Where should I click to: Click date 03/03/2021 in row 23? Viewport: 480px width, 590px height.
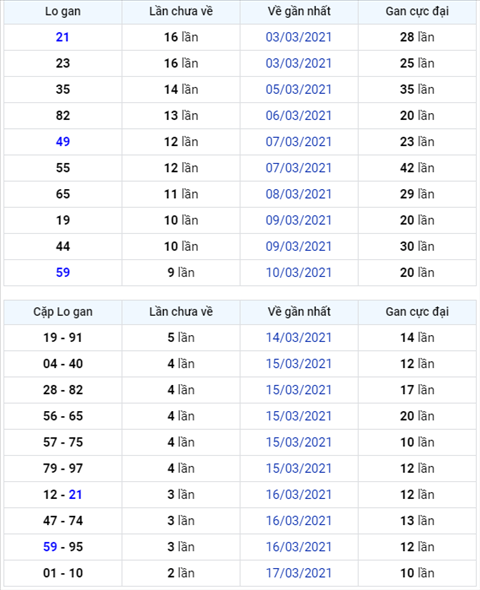[299, 63]
